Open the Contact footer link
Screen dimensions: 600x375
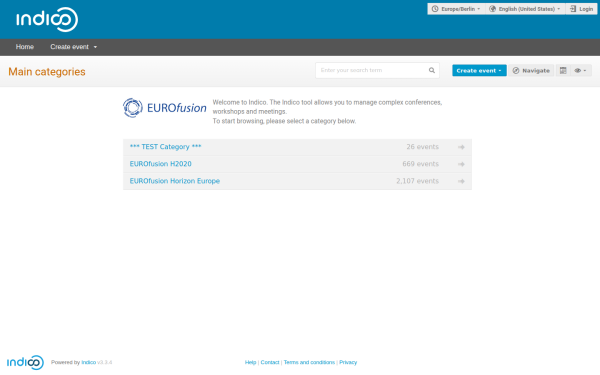(x=270, y=362)
